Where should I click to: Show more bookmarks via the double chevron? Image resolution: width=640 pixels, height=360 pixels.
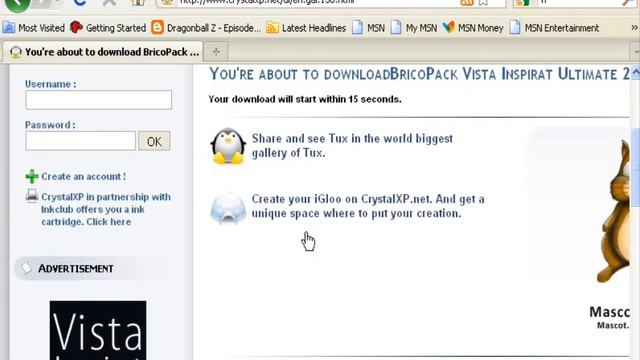click(634, 28)
